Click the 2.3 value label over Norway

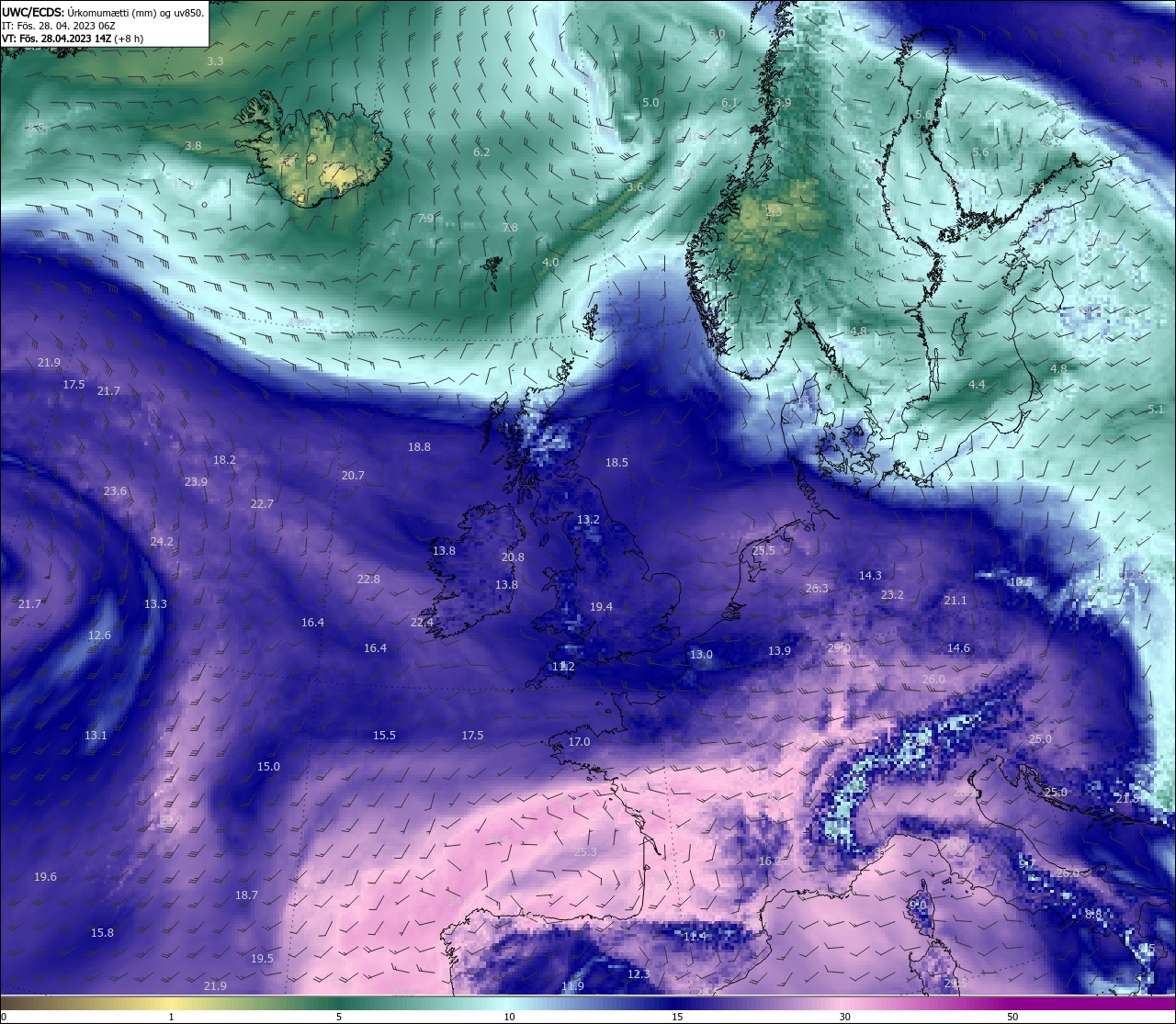tap(774, 212)
